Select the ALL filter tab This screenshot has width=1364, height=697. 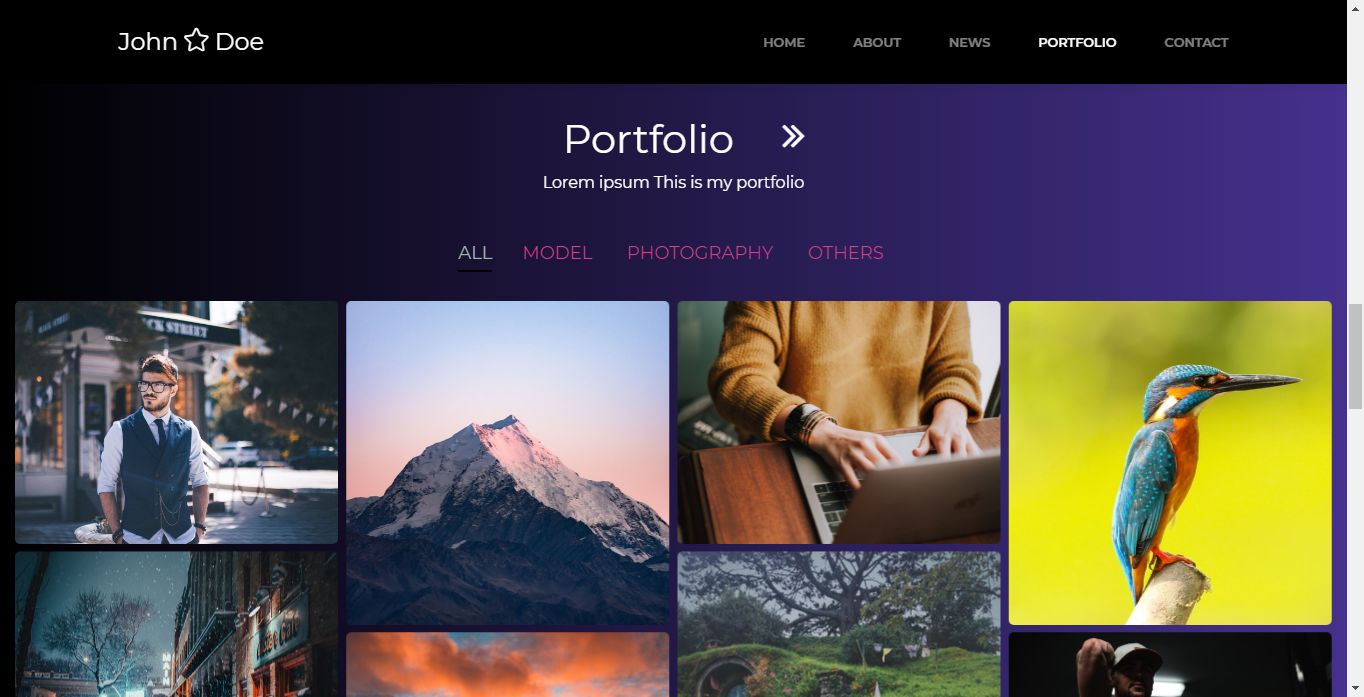coord(475,253)
